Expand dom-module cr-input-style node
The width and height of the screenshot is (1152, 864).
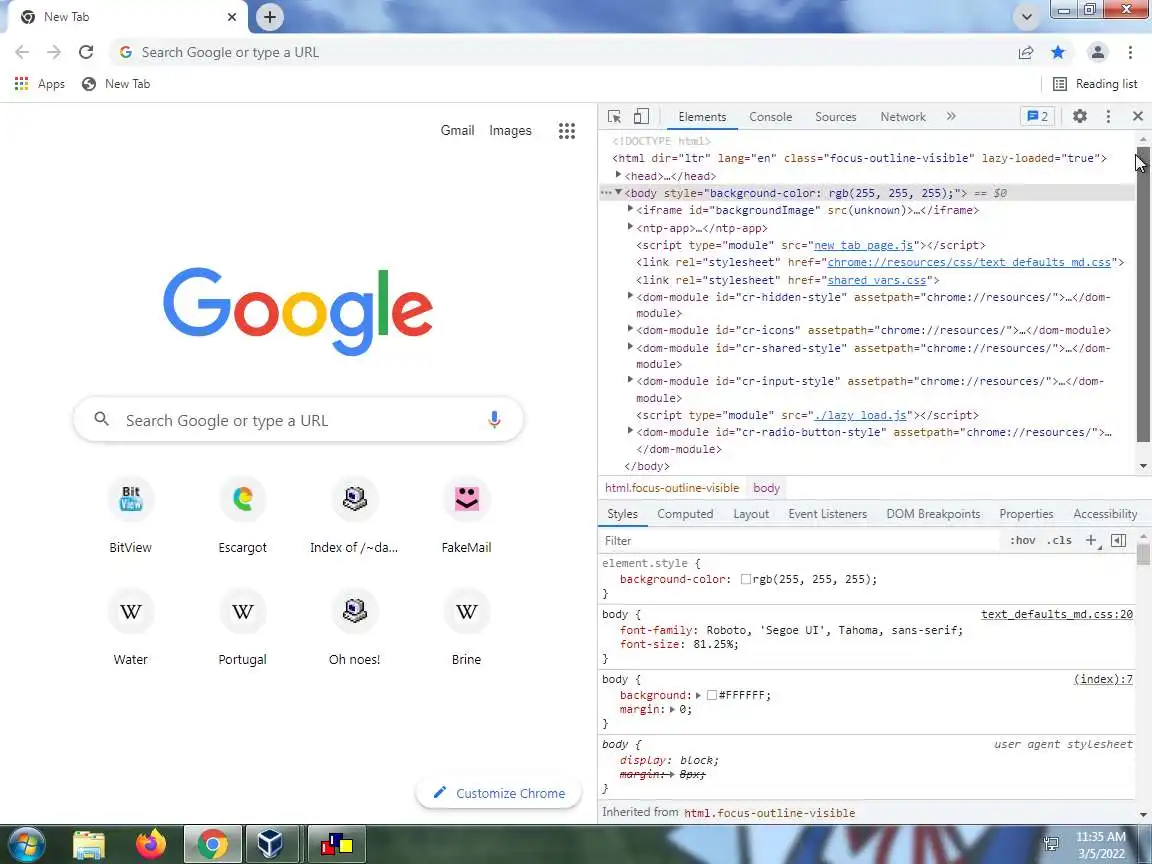[630, 380]
